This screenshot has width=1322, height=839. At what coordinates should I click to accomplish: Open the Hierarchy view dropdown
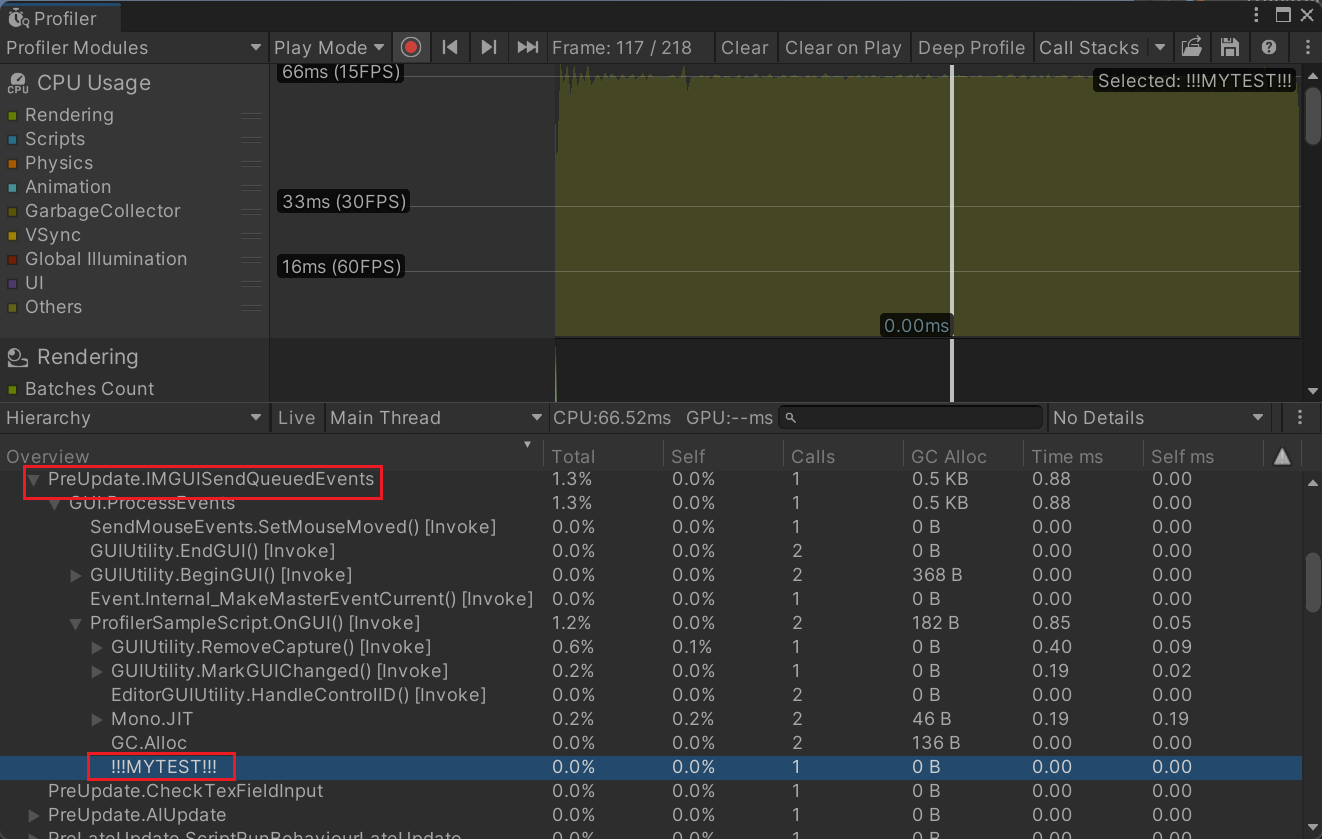click(134, 418)
